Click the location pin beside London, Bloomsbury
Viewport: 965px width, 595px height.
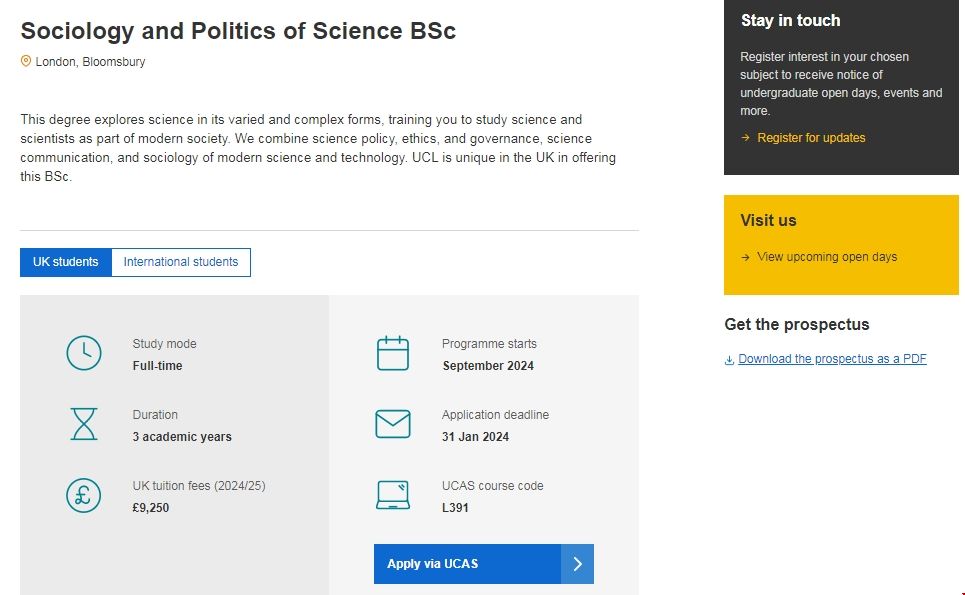pos(25,61)
